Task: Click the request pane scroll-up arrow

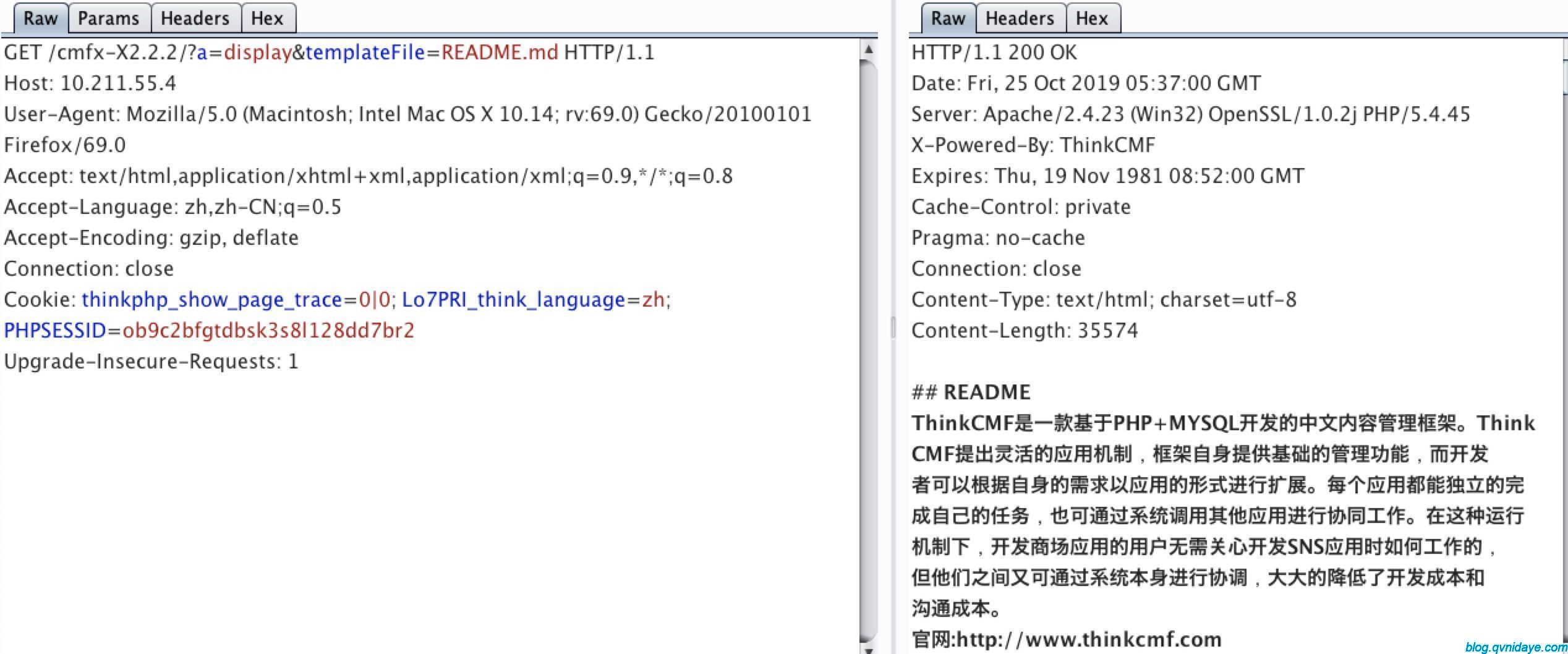Action: pyautogui.click(x=869, y=49)
